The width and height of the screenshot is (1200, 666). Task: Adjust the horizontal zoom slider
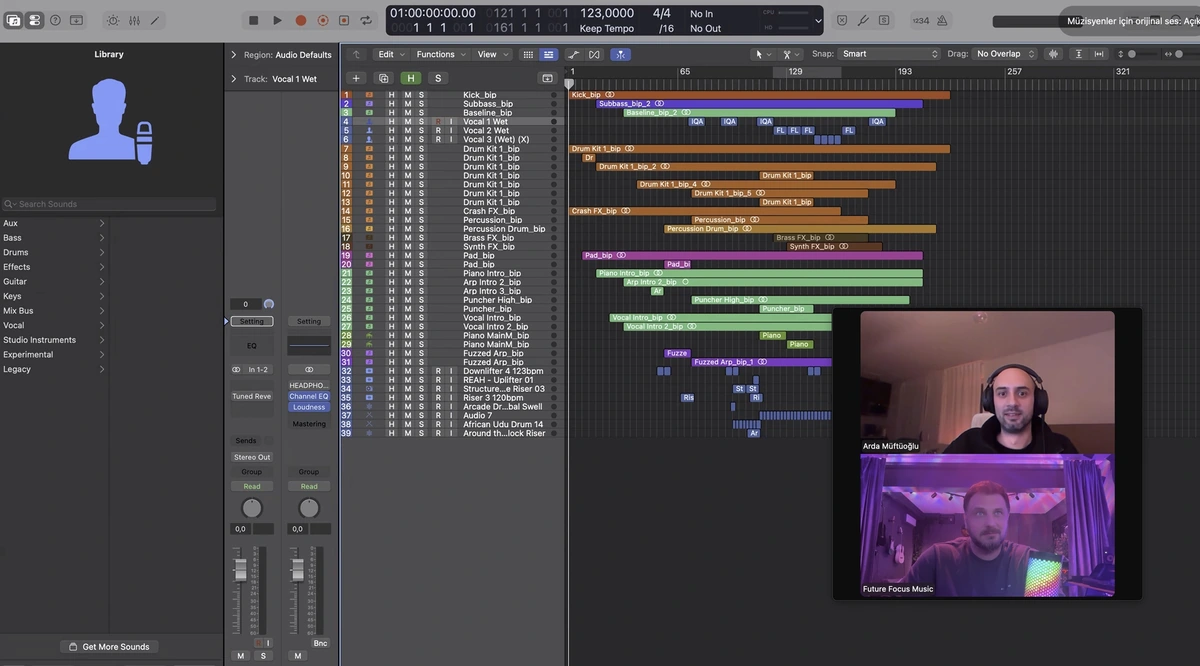pyautogui.click(x=1180, y=54)
